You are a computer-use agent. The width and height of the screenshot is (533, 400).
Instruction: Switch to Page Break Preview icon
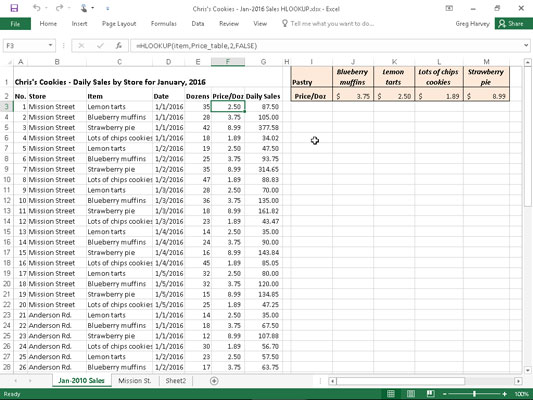[x=430, y=394]
